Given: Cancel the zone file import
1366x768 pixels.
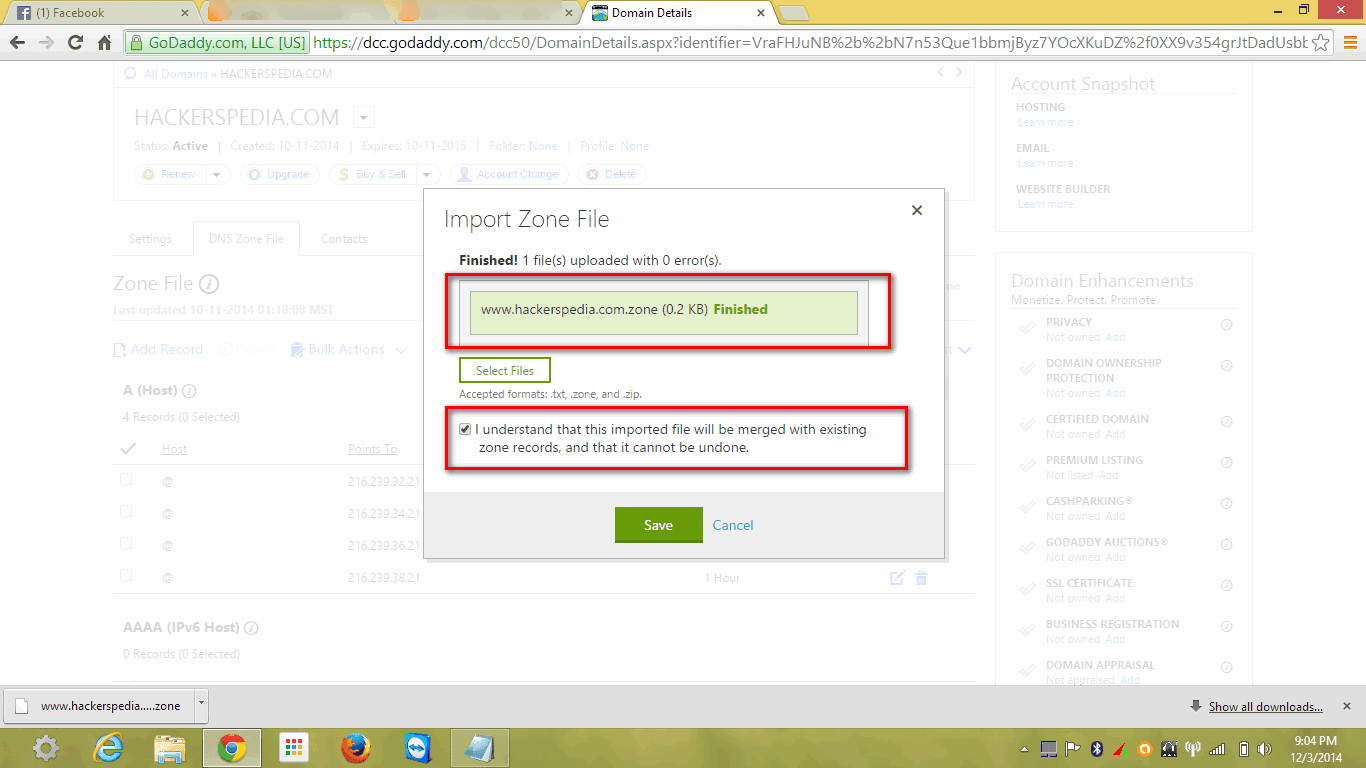Looking at the screenshot, I should (733, 525).
